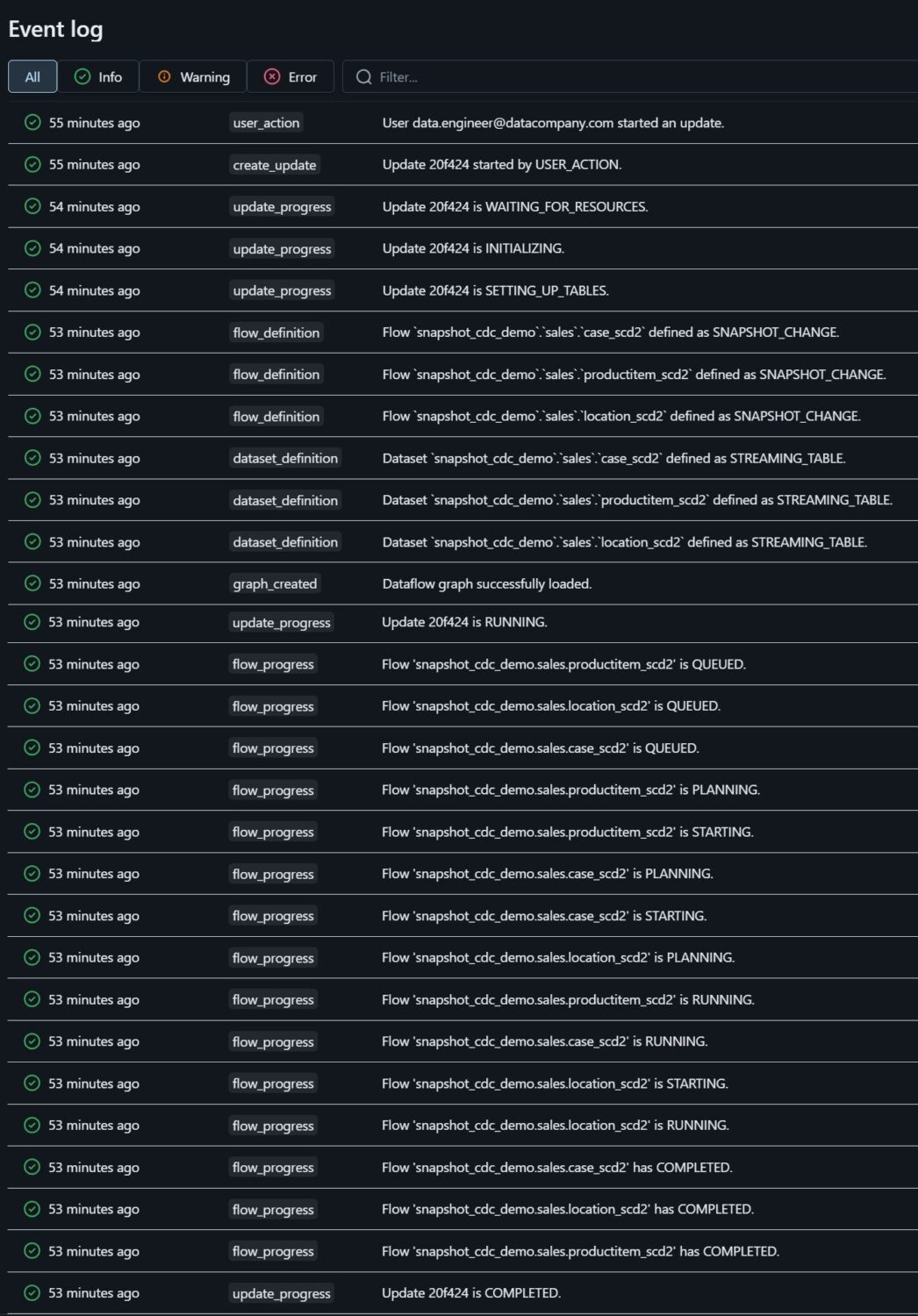The height and width of the screenshot is (1316, 918).
Task: Click check icon on Update COMPLETED row
Action: coord(32,1293)
